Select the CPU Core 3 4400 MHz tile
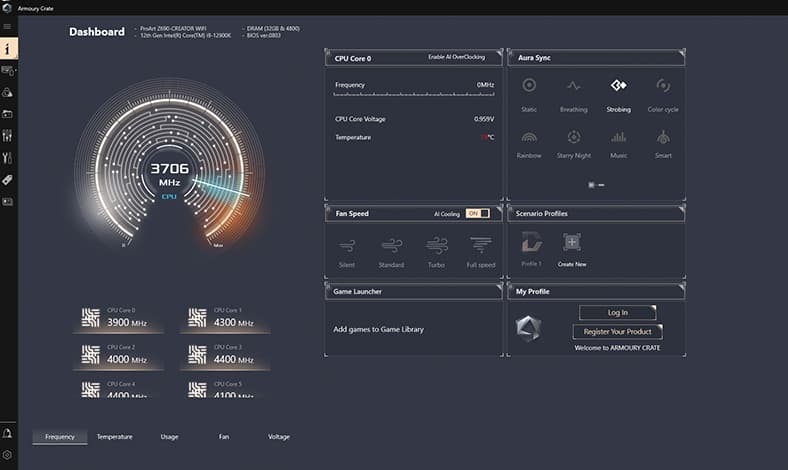 [225, 355]
